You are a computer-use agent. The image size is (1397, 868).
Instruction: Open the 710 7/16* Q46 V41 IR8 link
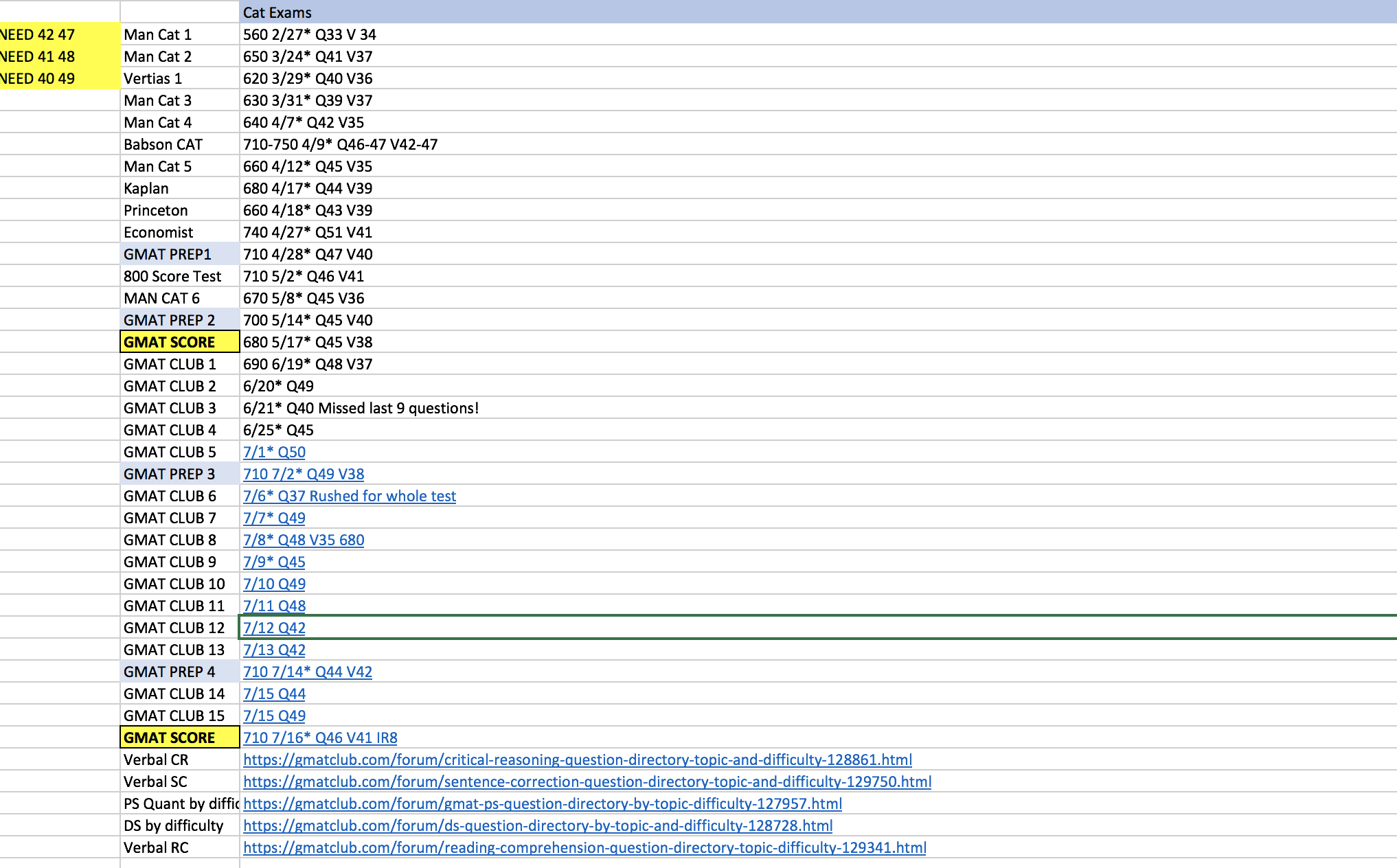tap(320, 738)
